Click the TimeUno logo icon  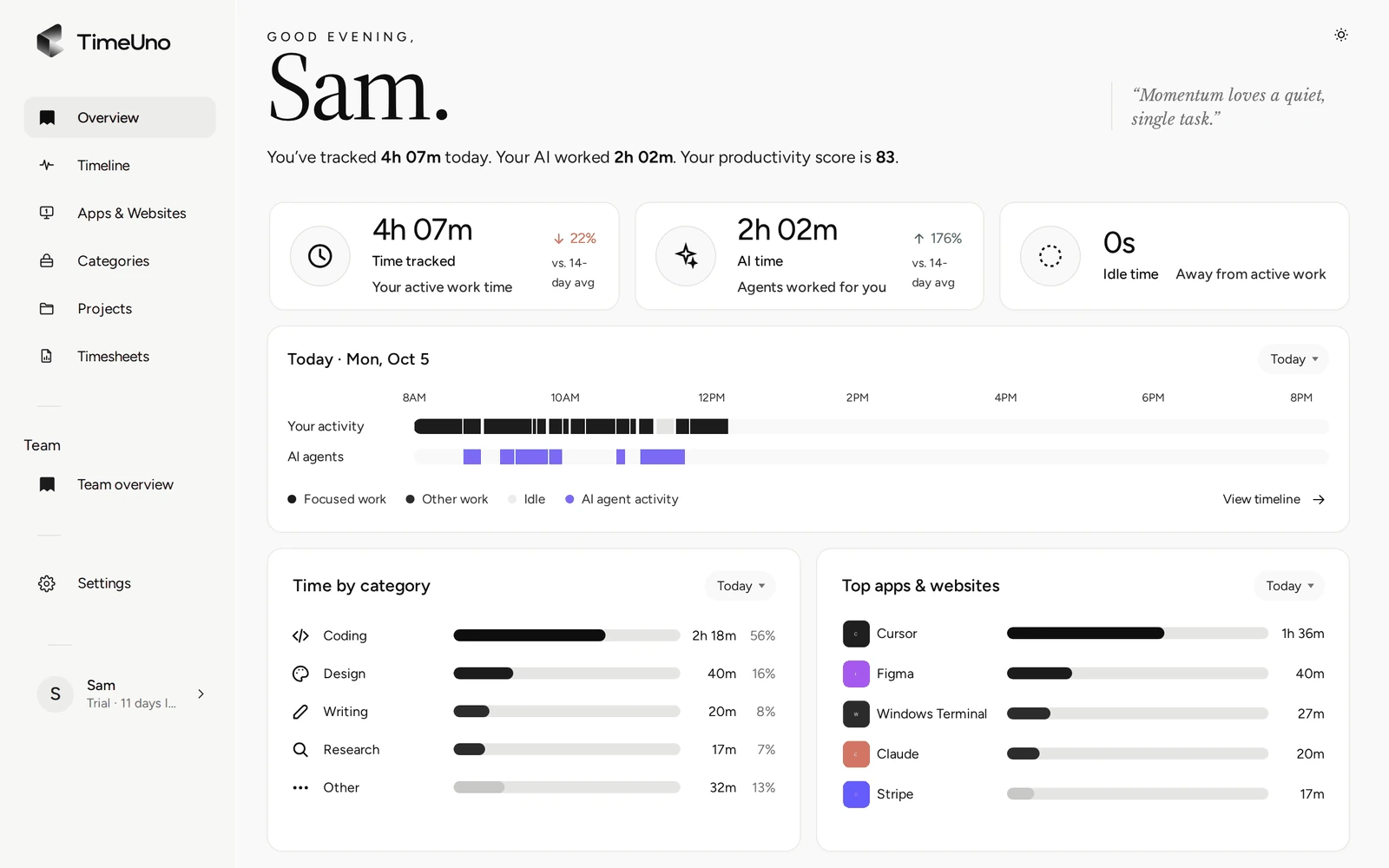click(50, 41)
